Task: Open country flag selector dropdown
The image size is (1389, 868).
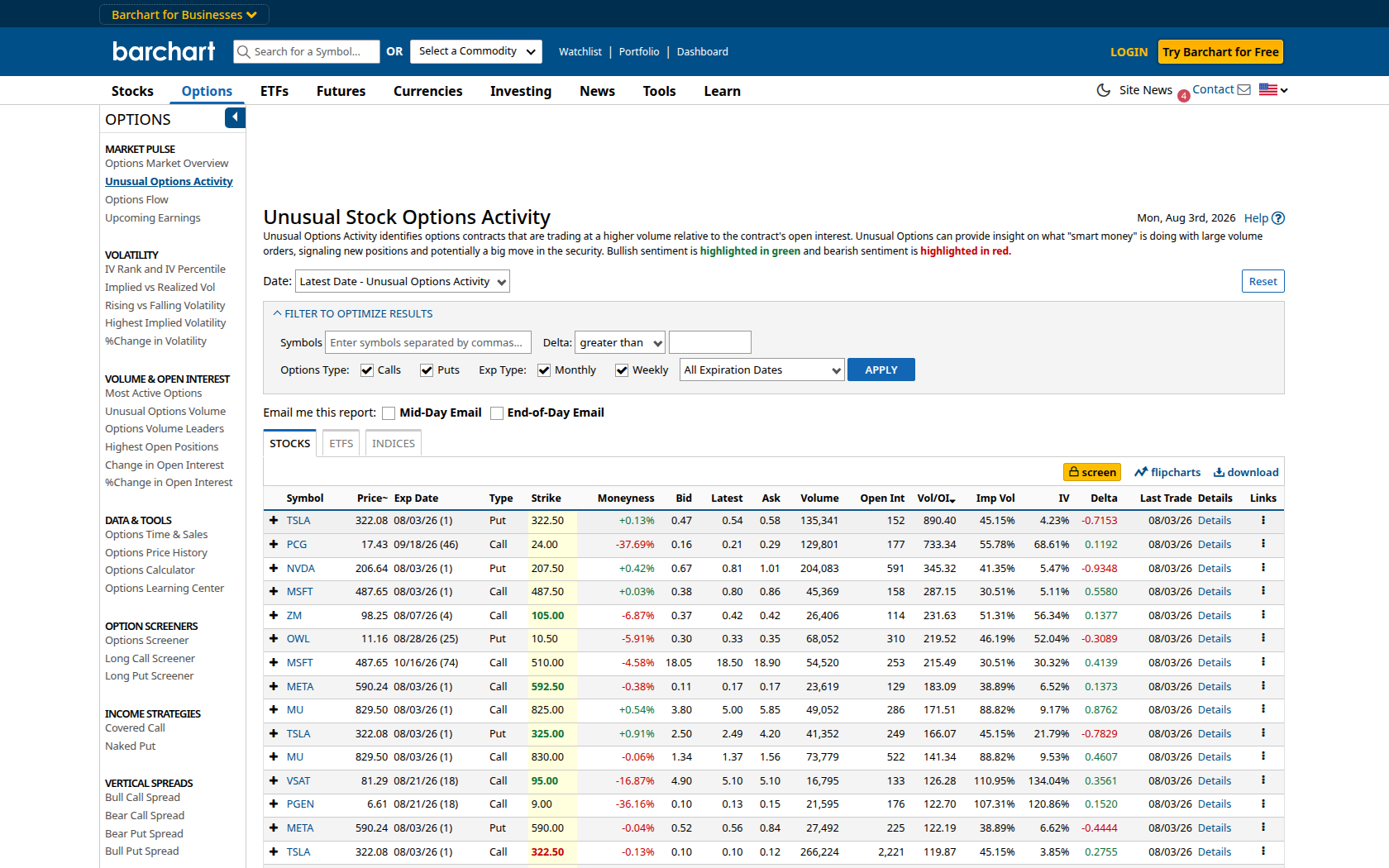Action: pyautogui.click(x=1273, y=90)
